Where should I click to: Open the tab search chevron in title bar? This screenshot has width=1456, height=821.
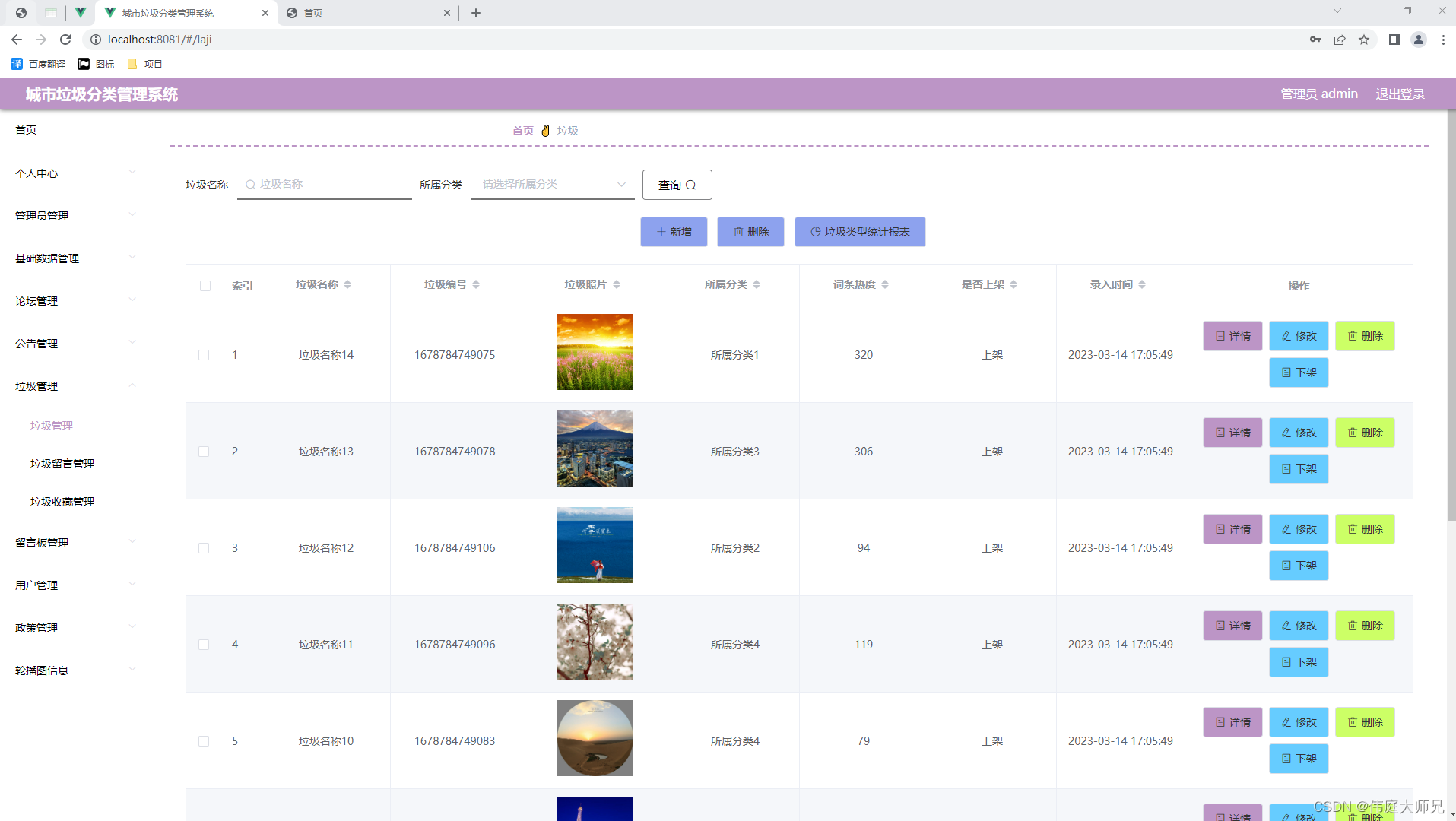1337,11
